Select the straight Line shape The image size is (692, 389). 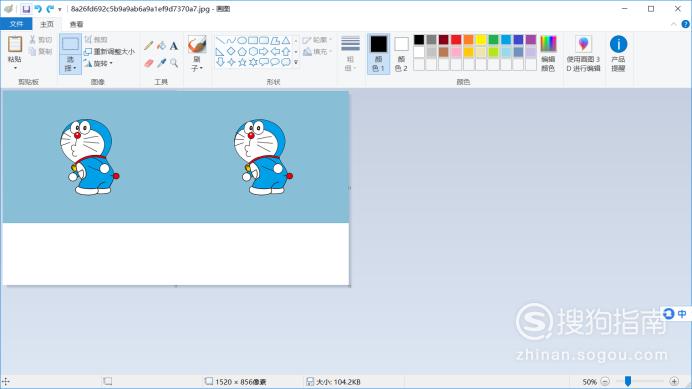220,41
